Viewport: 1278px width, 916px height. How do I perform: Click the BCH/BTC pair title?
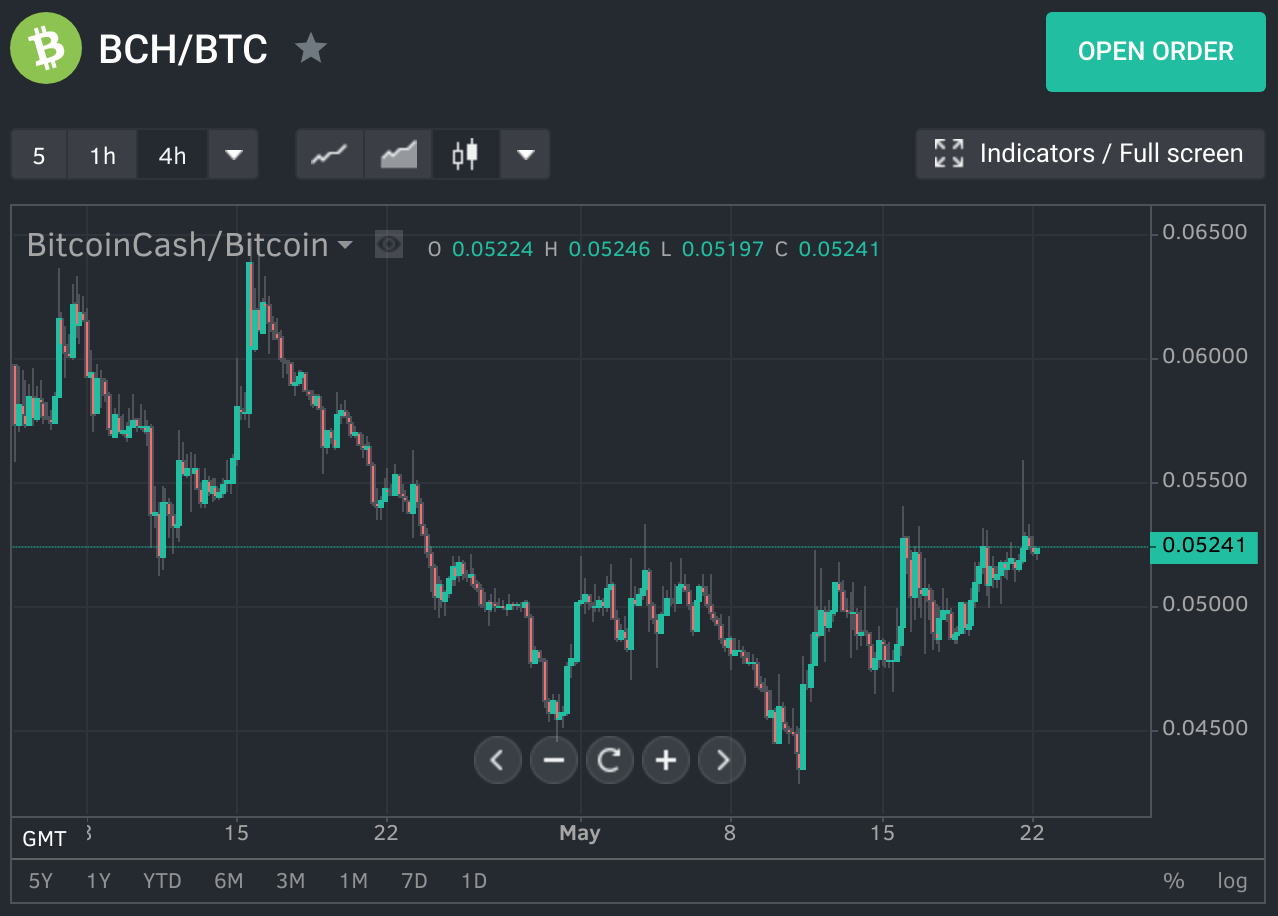pyautogui.click(x=183, y=48)
